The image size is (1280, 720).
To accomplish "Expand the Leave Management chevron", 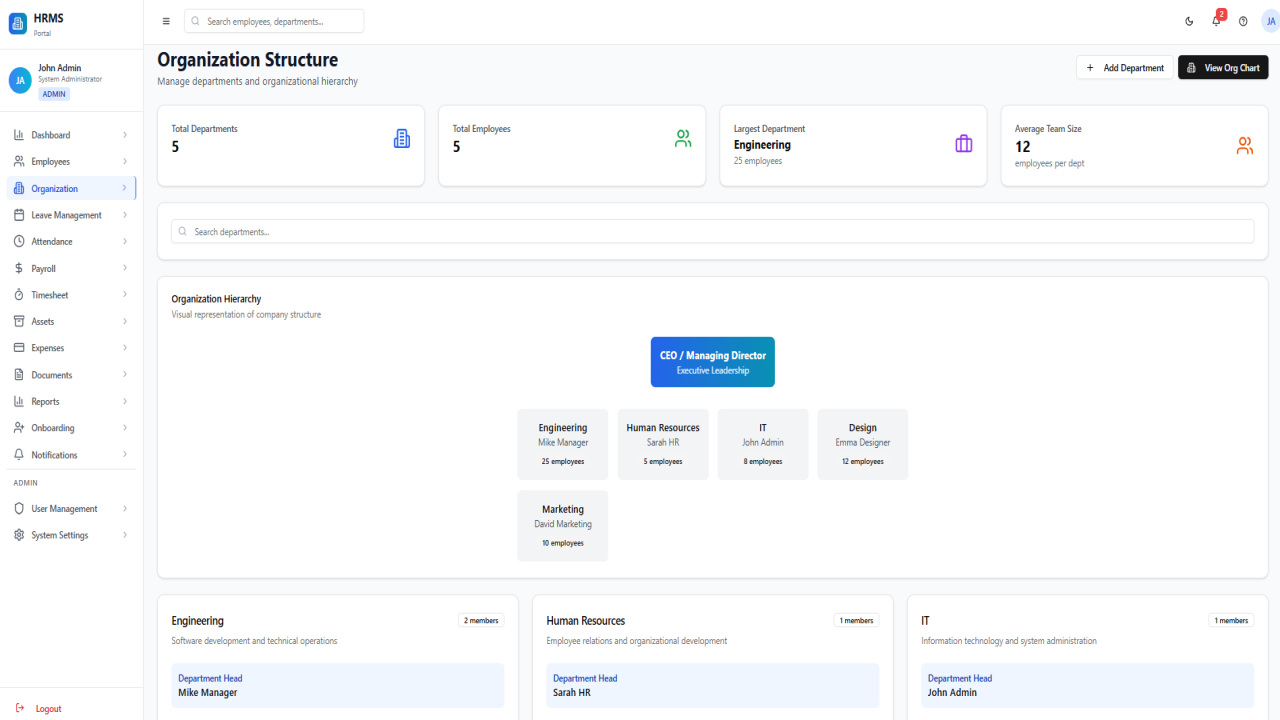I will coord(125,215).
